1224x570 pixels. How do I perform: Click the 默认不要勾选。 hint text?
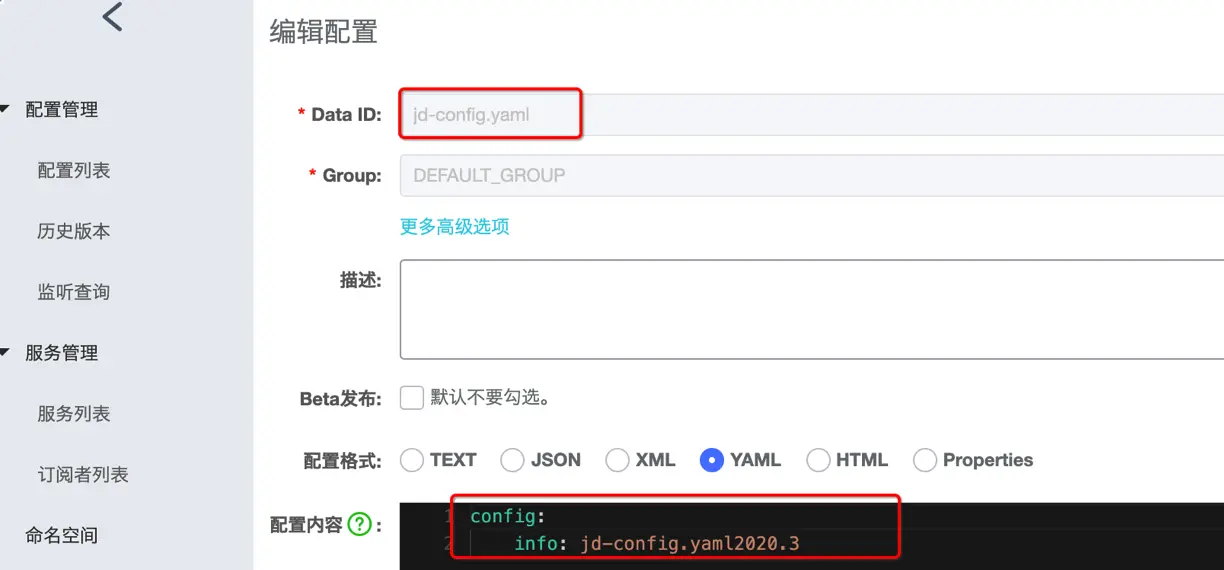pyautogui.click(x=491, y=398)
